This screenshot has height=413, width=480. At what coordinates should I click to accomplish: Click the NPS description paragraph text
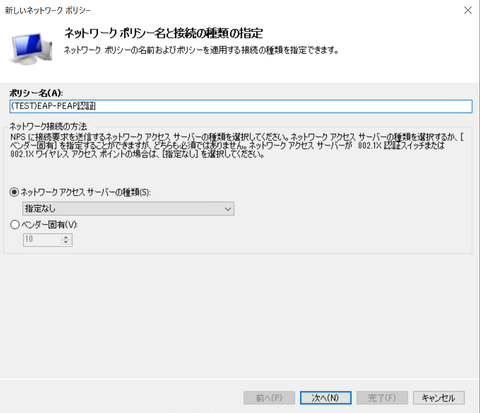[237, 146]
